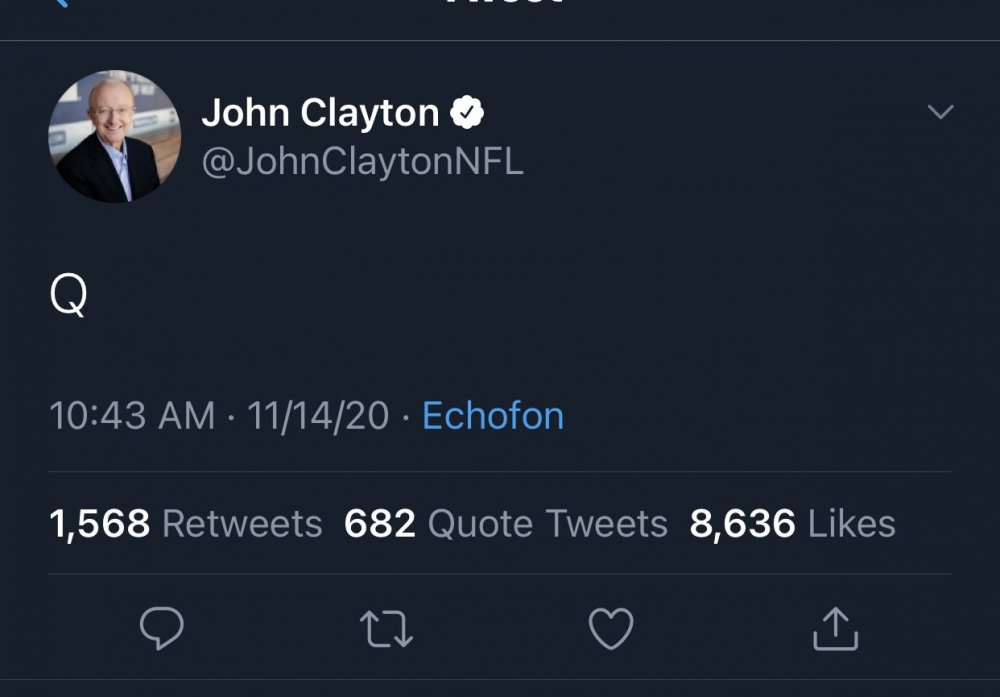Open the @JohnClaytonNFL handle

[x=362, y=162]
